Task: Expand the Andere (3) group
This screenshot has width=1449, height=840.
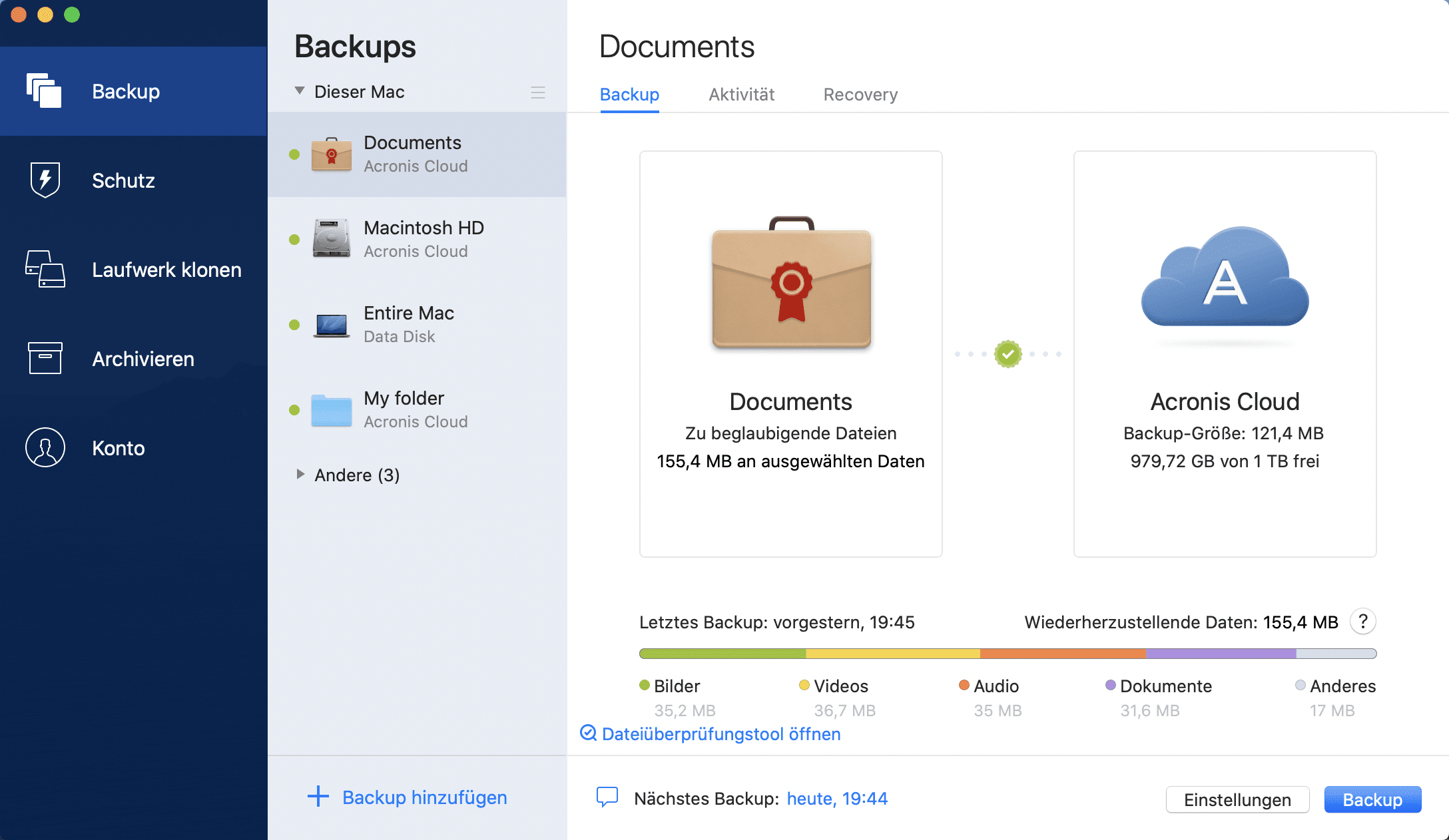Action: point(300,474)
